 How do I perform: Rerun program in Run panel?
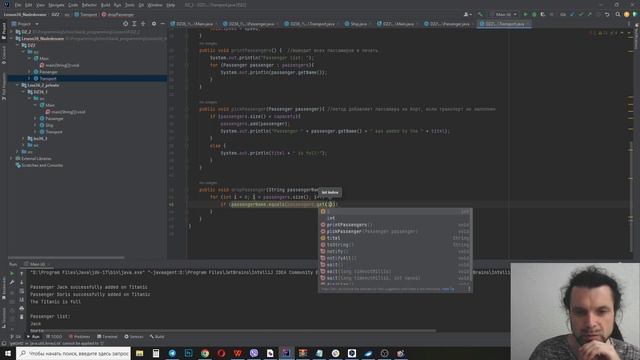pos(12,273)
